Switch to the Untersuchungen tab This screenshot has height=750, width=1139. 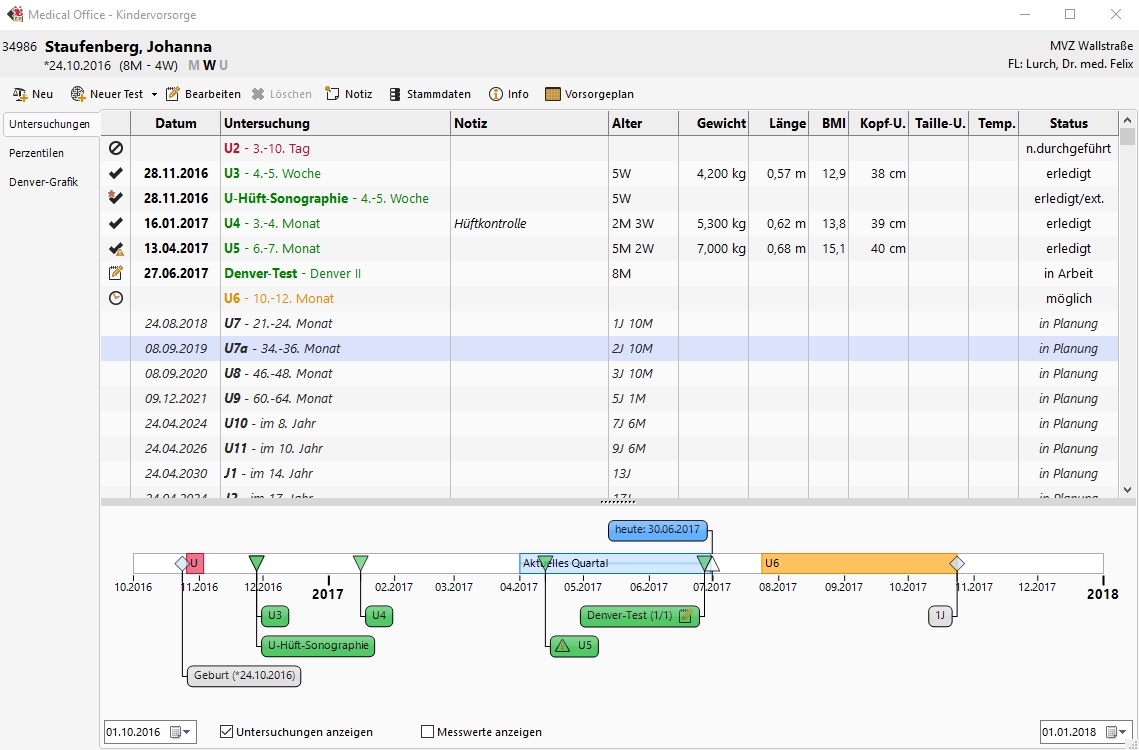pos(49,124)
